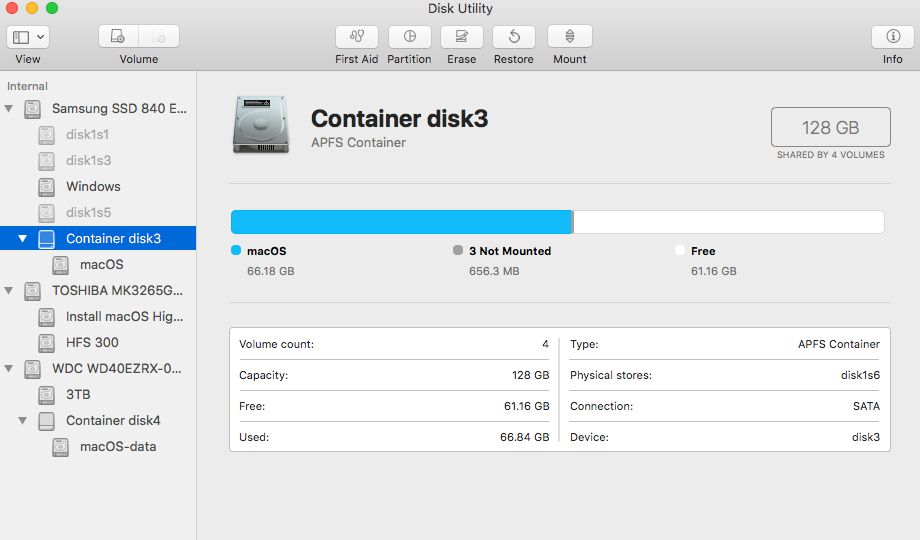
Task: Click the remove Volume toolbar icon
Action: [x=158, y=36]
